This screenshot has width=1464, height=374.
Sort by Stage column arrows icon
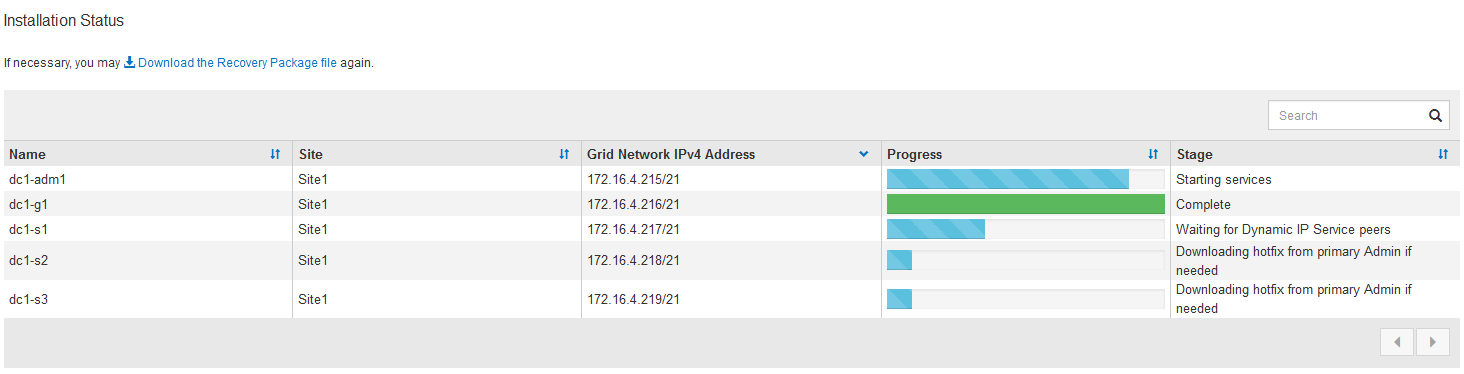[1443, 154]
